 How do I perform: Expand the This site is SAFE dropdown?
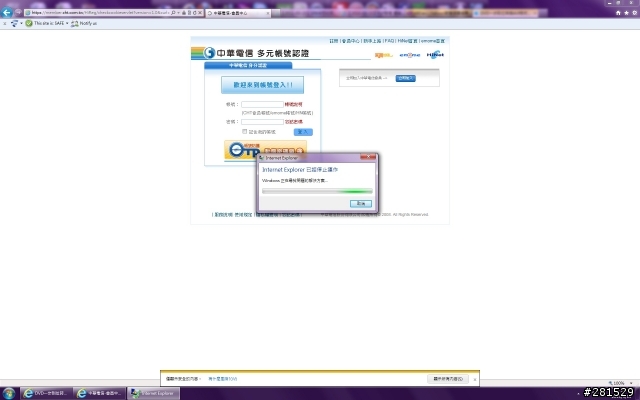[67, 24]
